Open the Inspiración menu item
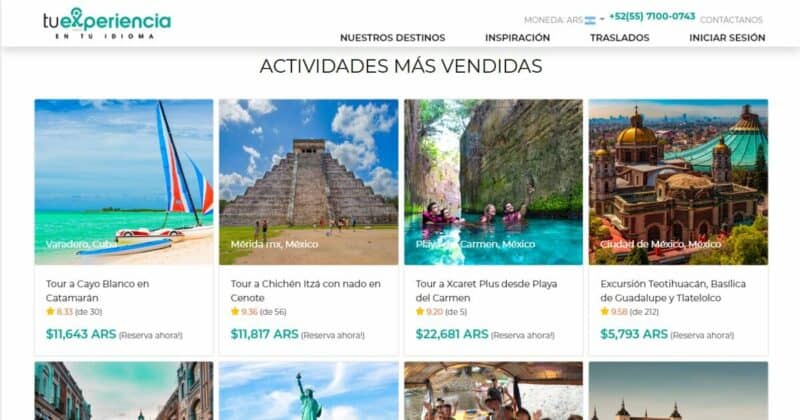800x420 pixels. (x=517, y=38)
